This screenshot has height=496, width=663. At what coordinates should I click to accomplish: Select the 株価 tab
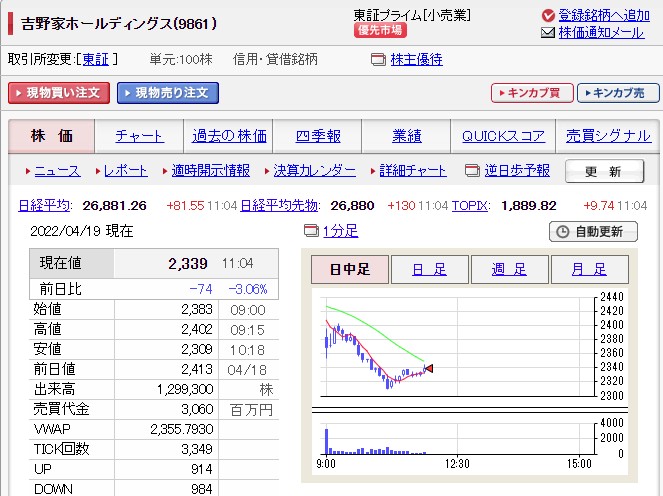pyautogui.click(x=52, y=136)
